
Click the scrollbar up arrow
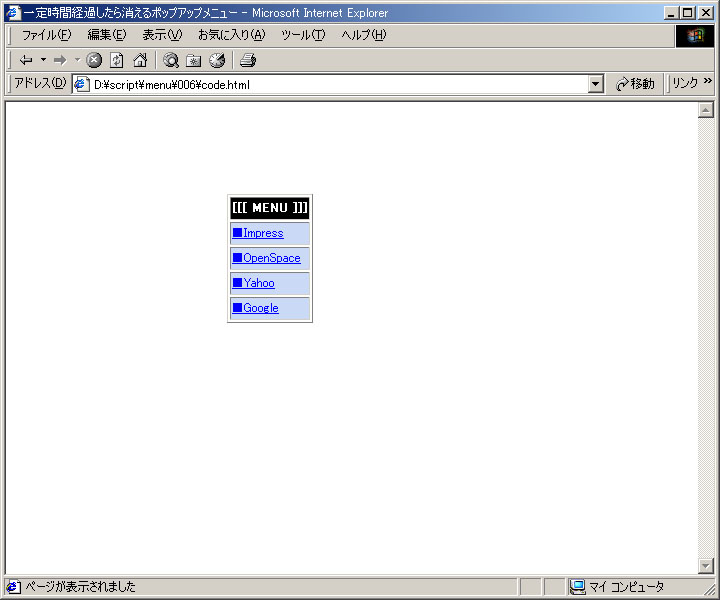tap(705, 110)
